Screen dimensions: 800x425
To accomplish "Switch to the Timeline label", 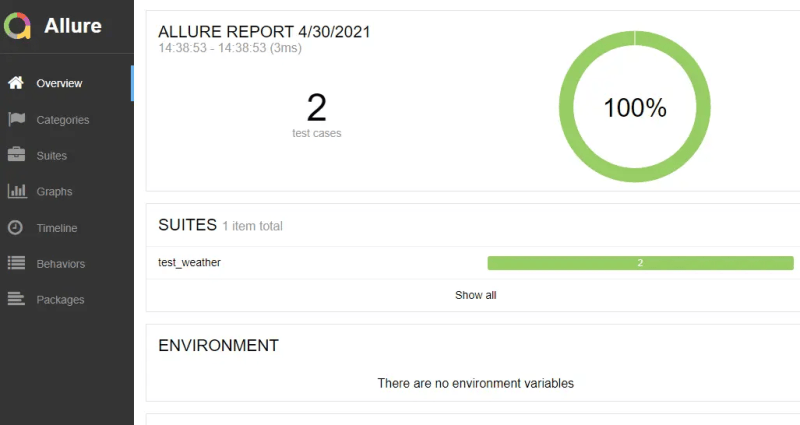I will point(57,228).
